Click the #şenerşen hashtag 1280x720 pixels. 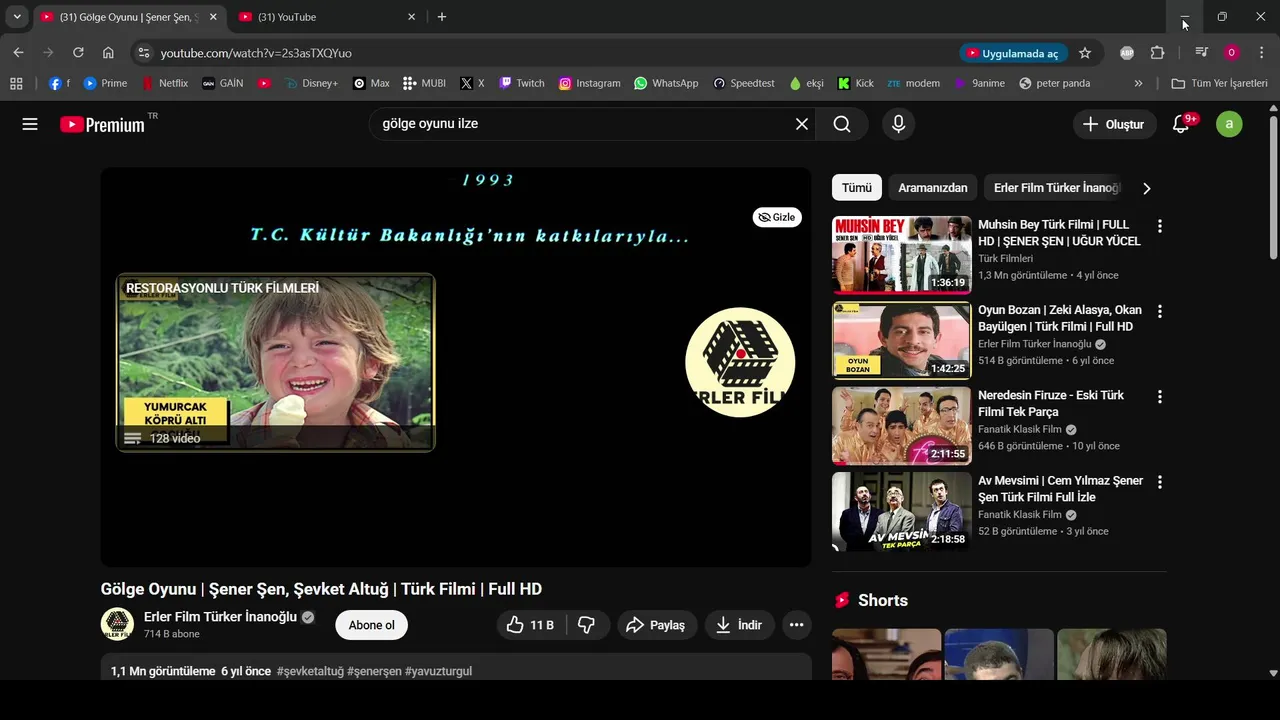click(374, 671)
